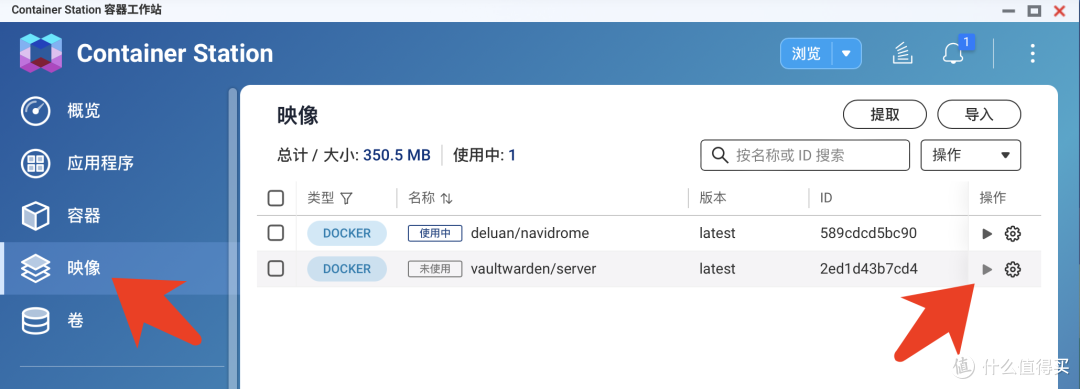Click latest version of deluan/navidrome

(717, 233)
